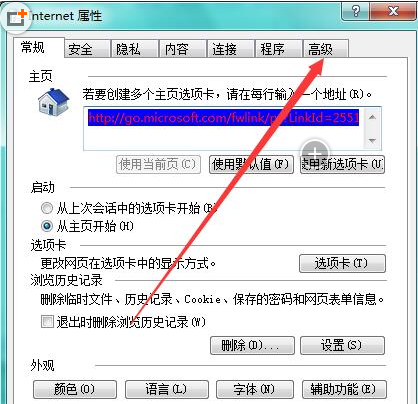Select the 从上次会话中的选项卡开始 radio button
The image size is (418, 404).
[47, 208]
